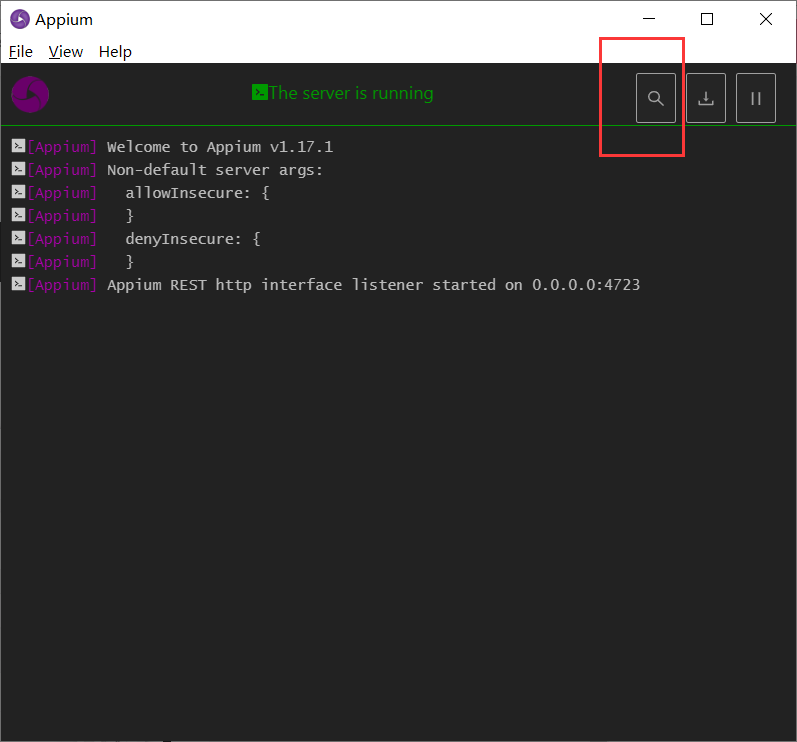The image size is (797, 742).
Task: Download raw logs with download arrow button
Action: pos(706,98)
